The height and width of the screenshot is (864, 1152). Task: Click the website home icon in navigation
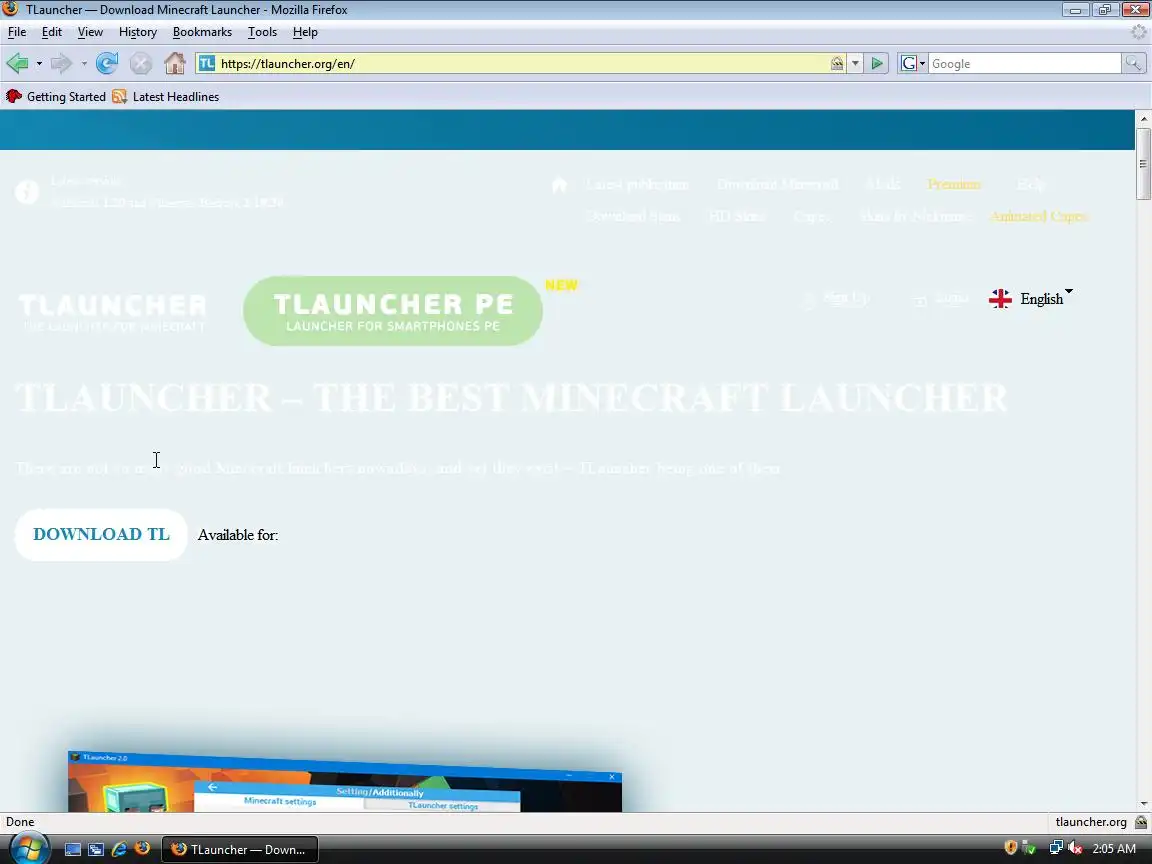[559, 184]
